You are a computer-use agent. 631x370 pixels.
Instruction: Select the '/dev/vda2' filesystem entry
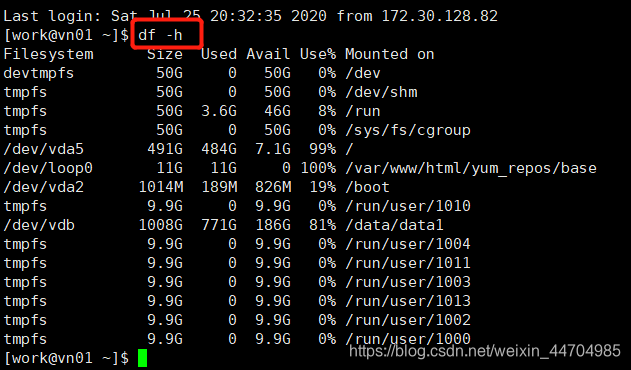(43, 187)
